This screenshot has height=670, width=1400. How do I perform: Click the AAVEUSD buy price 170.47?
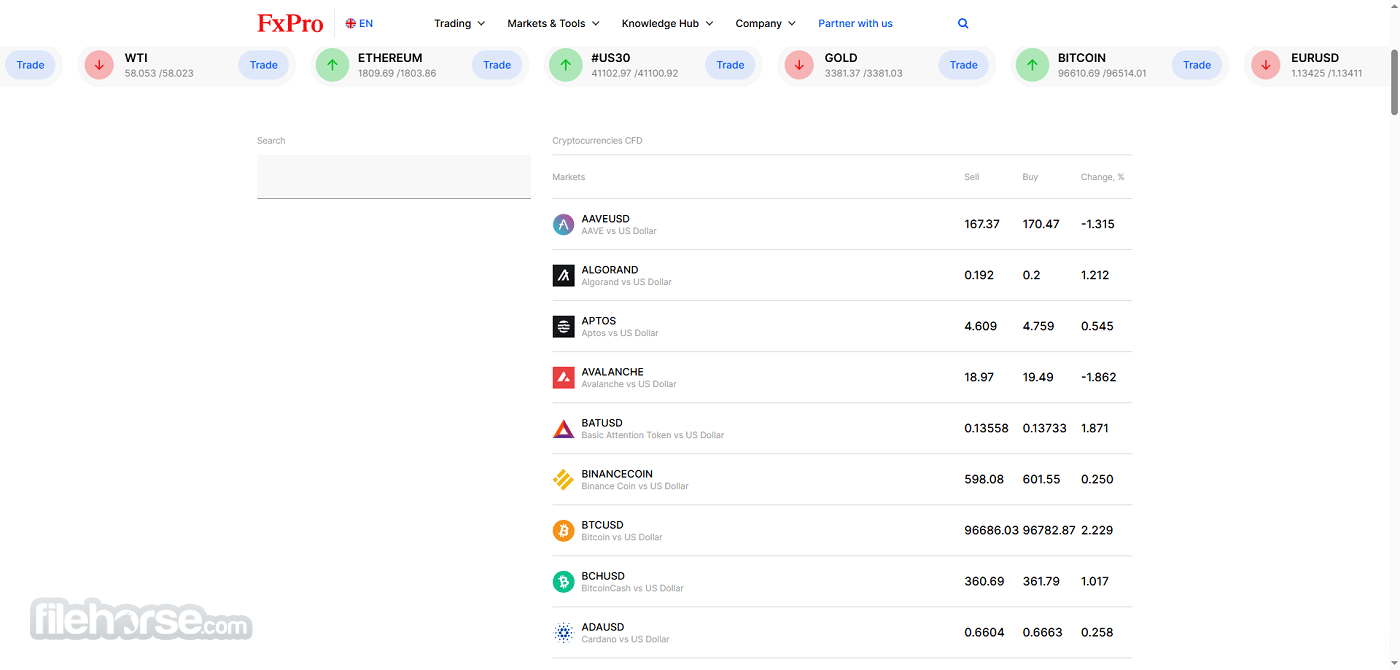pyautogui.click(x=1041, y=224)
